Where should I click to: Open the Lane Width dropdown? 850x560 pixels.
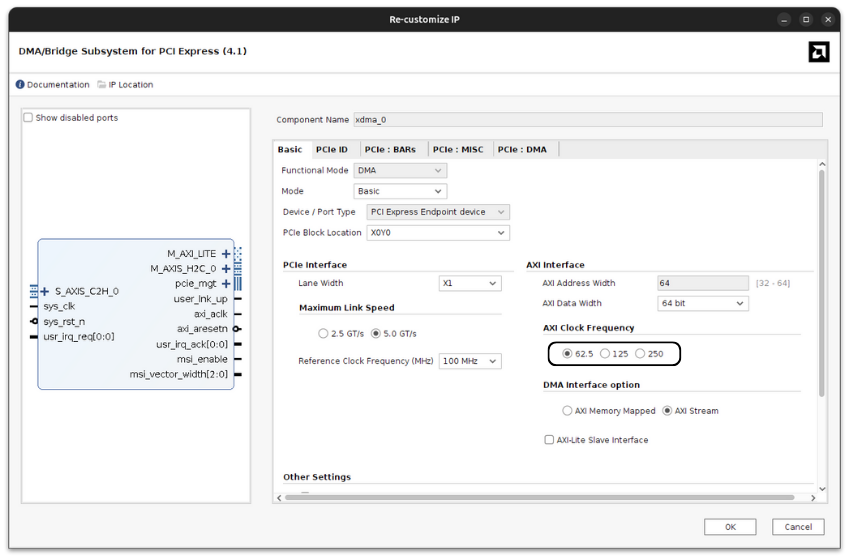[x=470, y=284]
